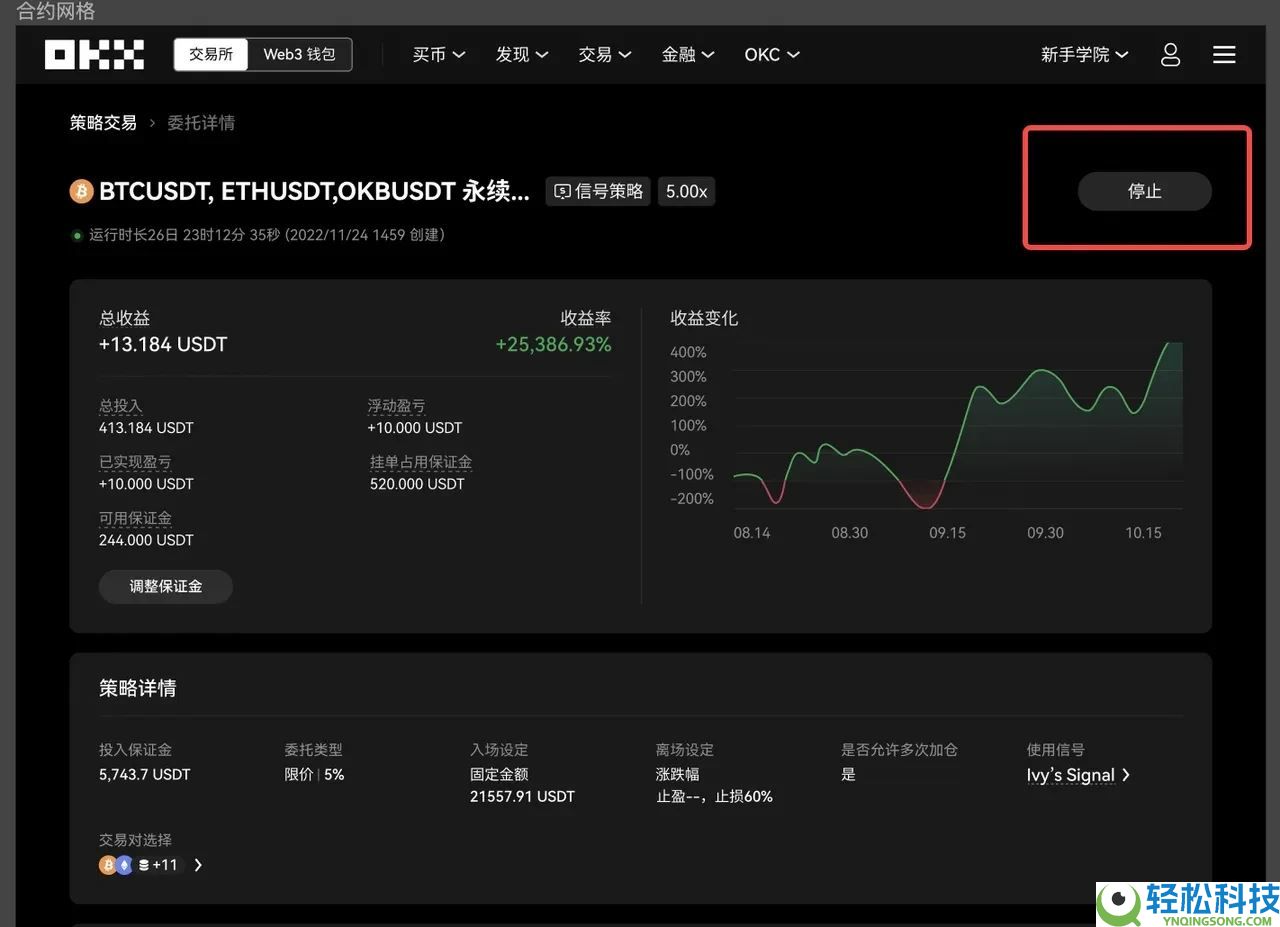Click the 限价 | 5% order type value
Screen dimensions: 1280x927
(314, 775)
